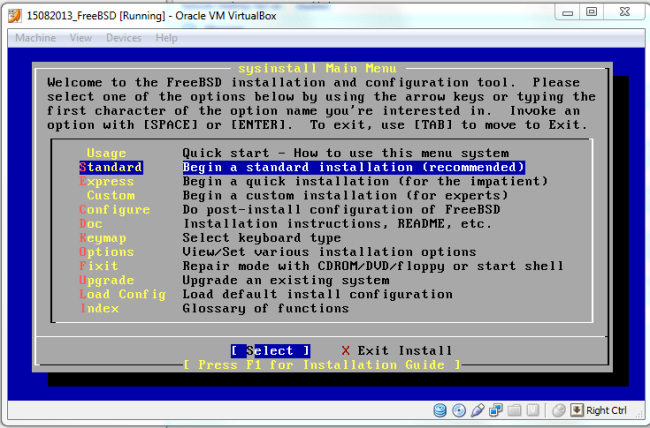650x428 pixels.
Task: Click the host key arrow icon
Action: click(x=576, y=411)
